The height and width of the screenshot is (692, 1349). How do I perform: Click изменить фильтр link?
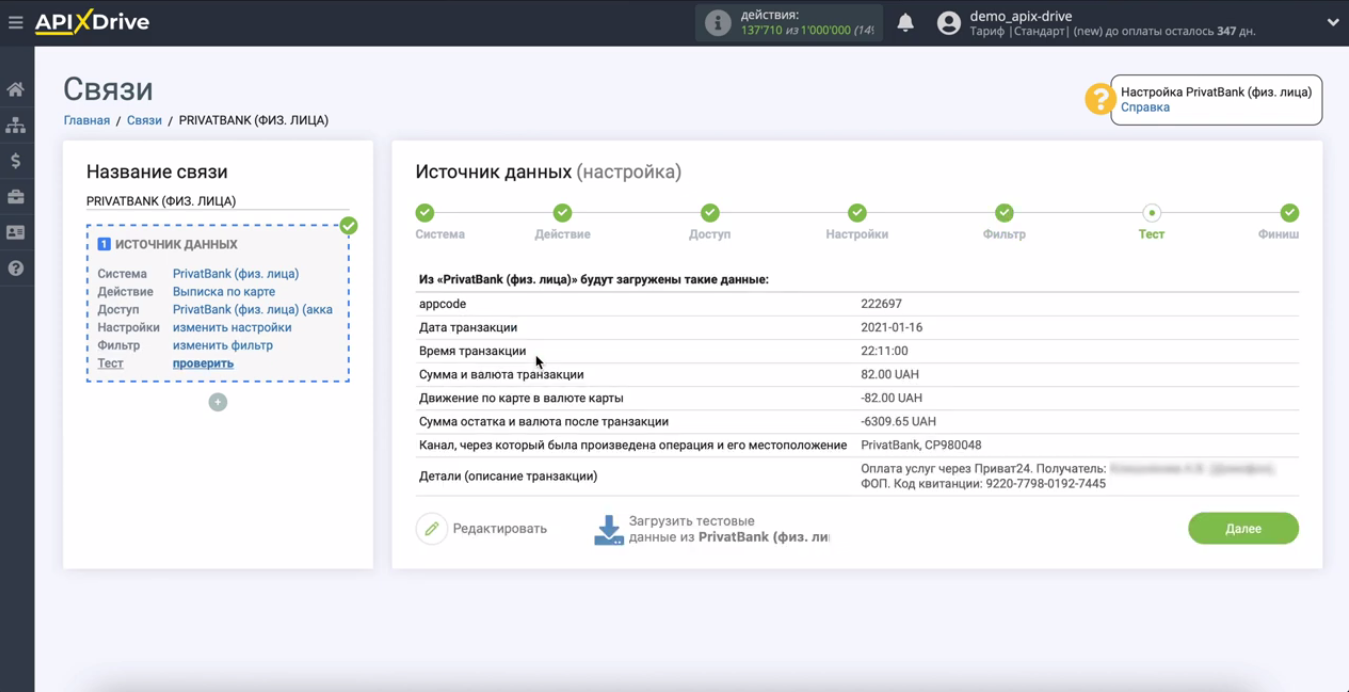223,345
